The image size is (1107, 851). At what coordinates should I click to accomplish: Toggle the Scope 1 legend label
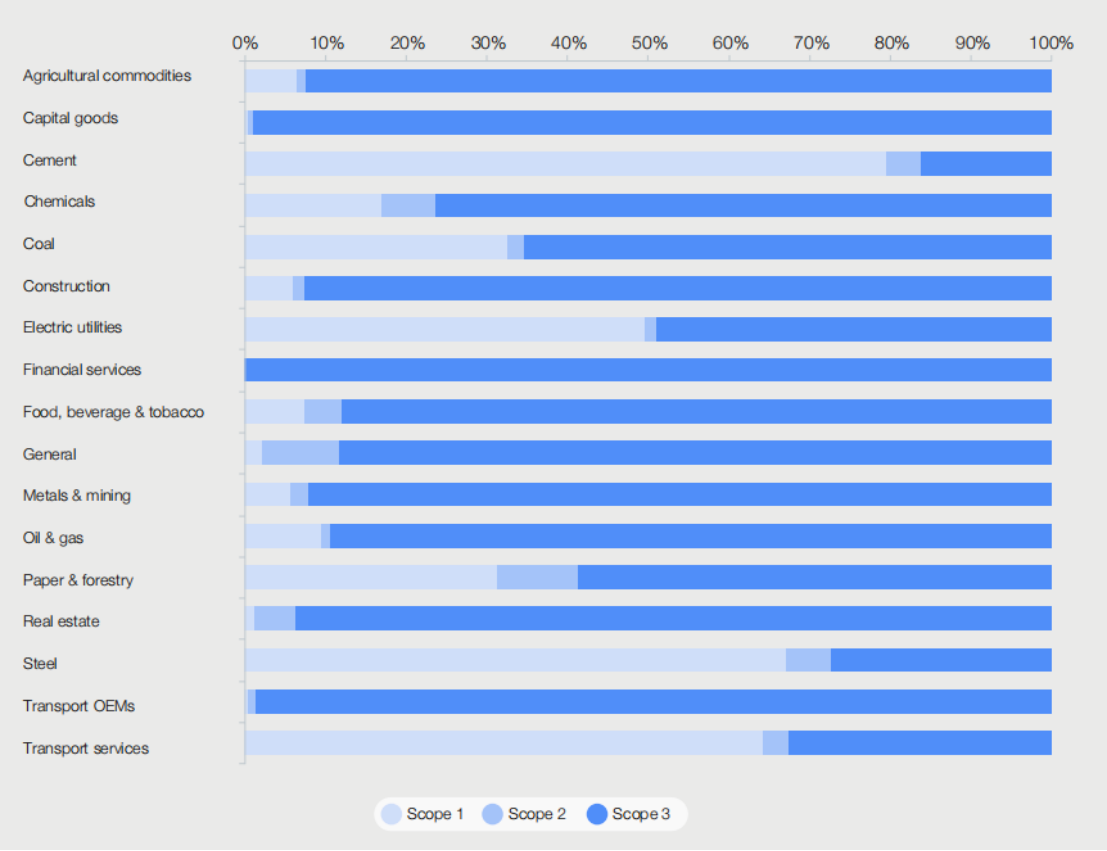[x=435, y=814]
